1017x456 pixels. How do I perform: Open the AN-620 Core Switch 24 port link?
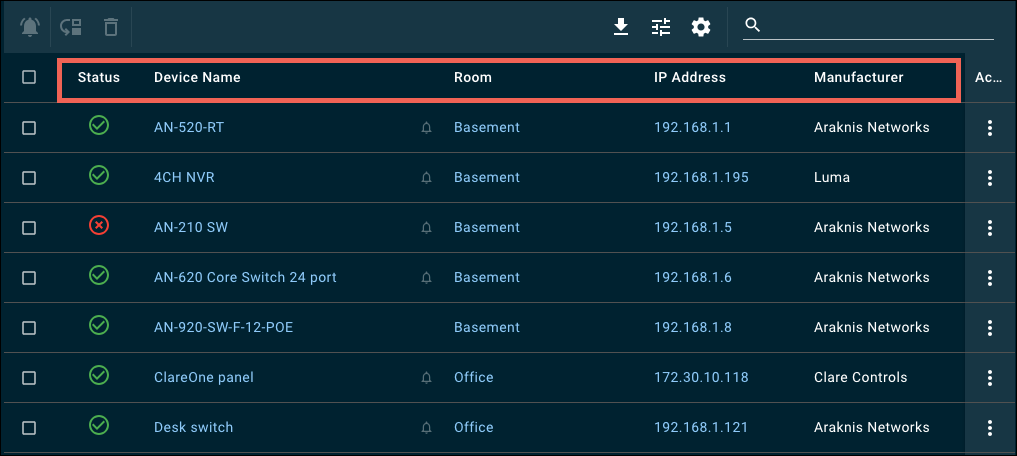245,277
